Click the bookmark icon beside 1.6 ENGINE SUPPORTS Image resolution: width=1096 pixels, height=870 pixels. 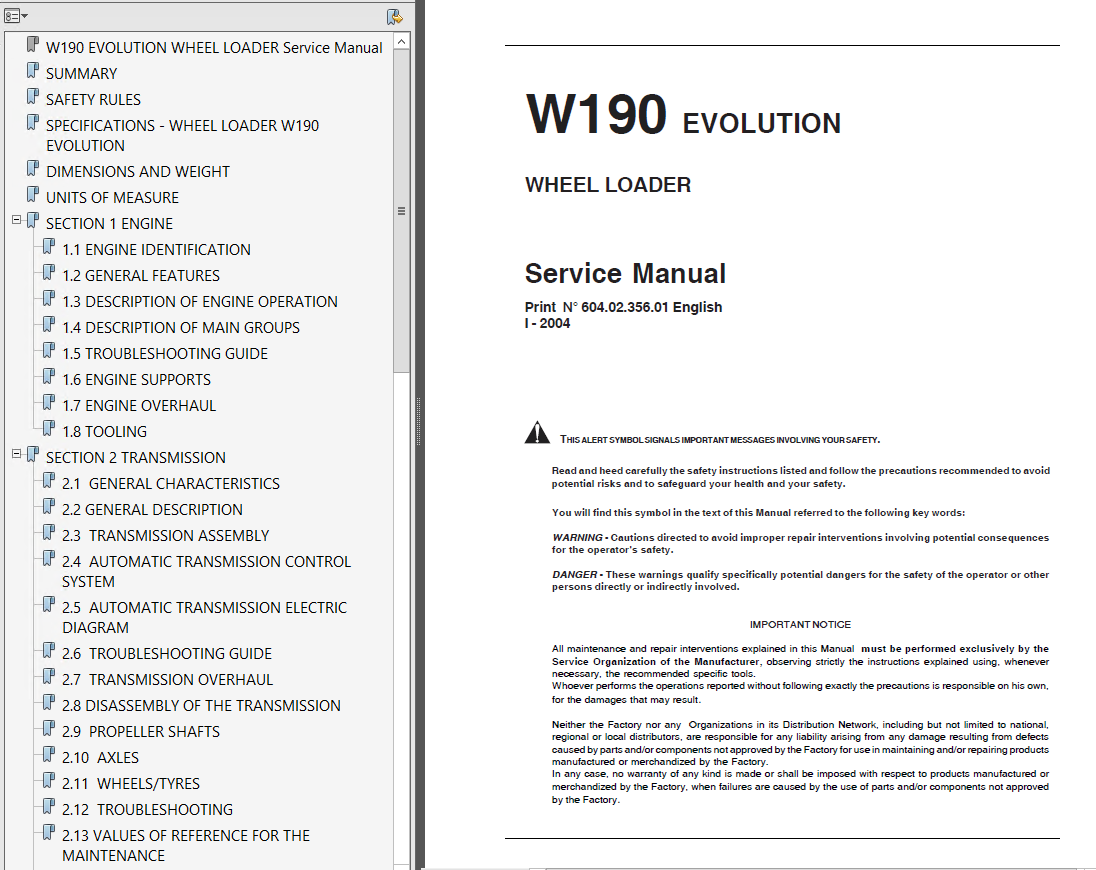49,377
